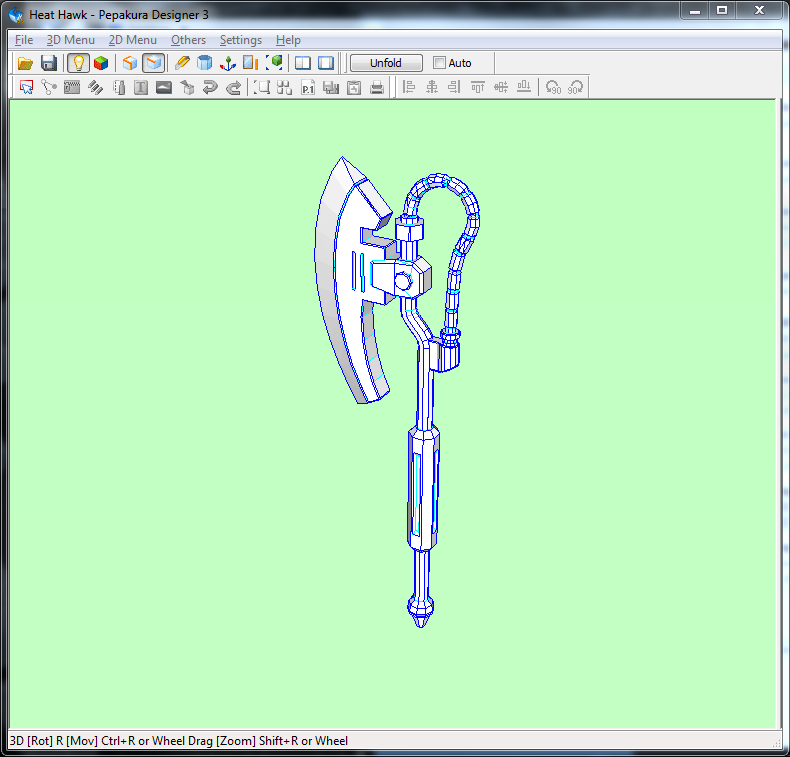Click the green cube fit-to-view icon
The width and height of the screenshot is (790, 757).
[275, 63]
